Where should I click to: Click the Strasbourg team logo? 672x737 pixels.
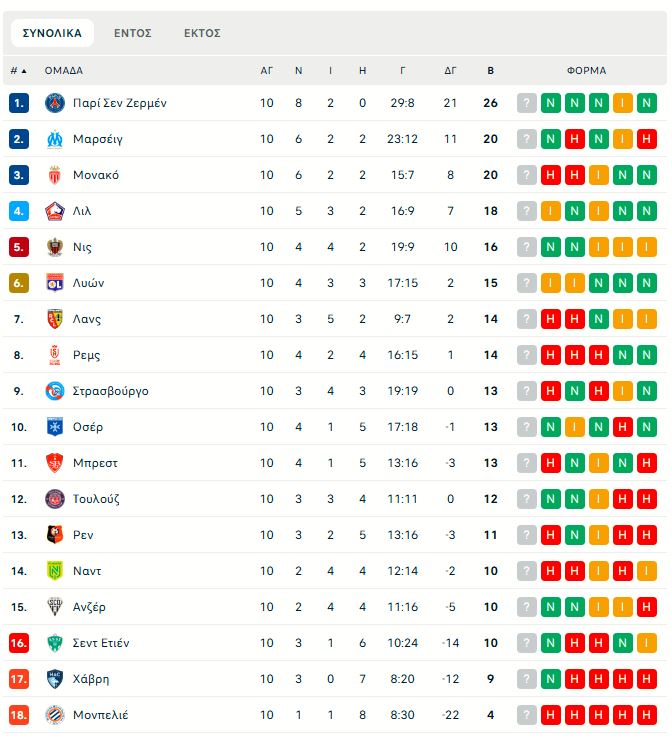54,391
